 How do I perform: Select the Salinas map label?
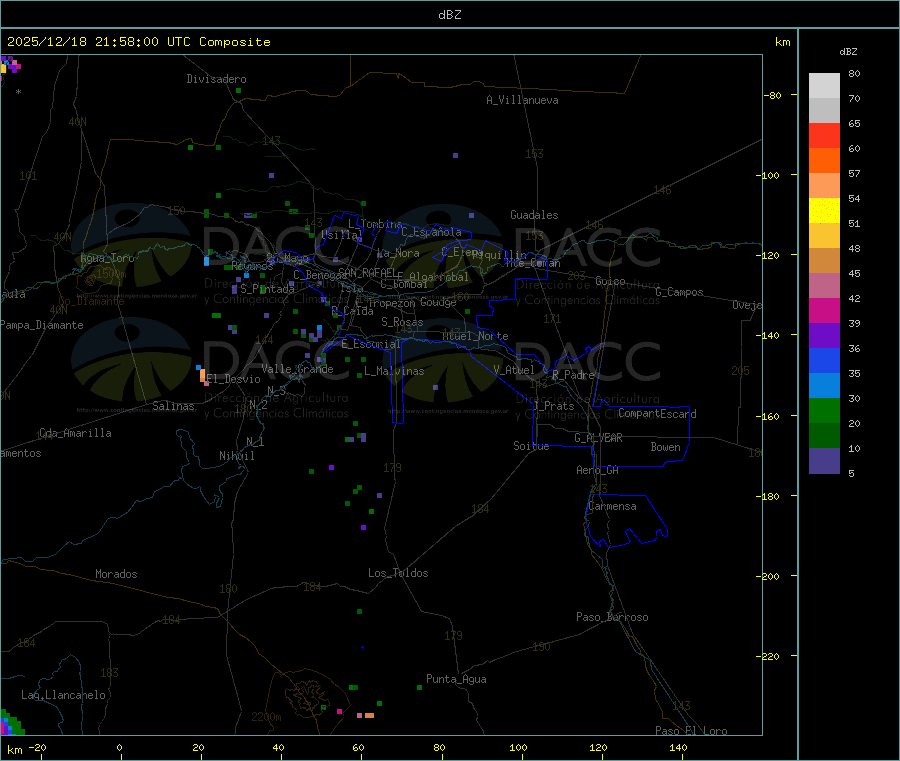coord(173,406)
